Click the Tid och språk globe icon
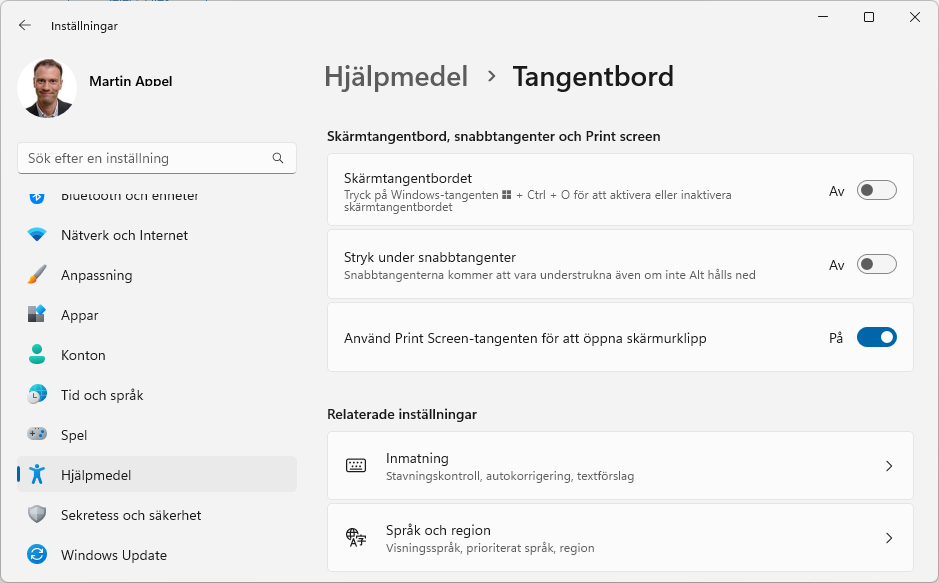 [37, 395]
